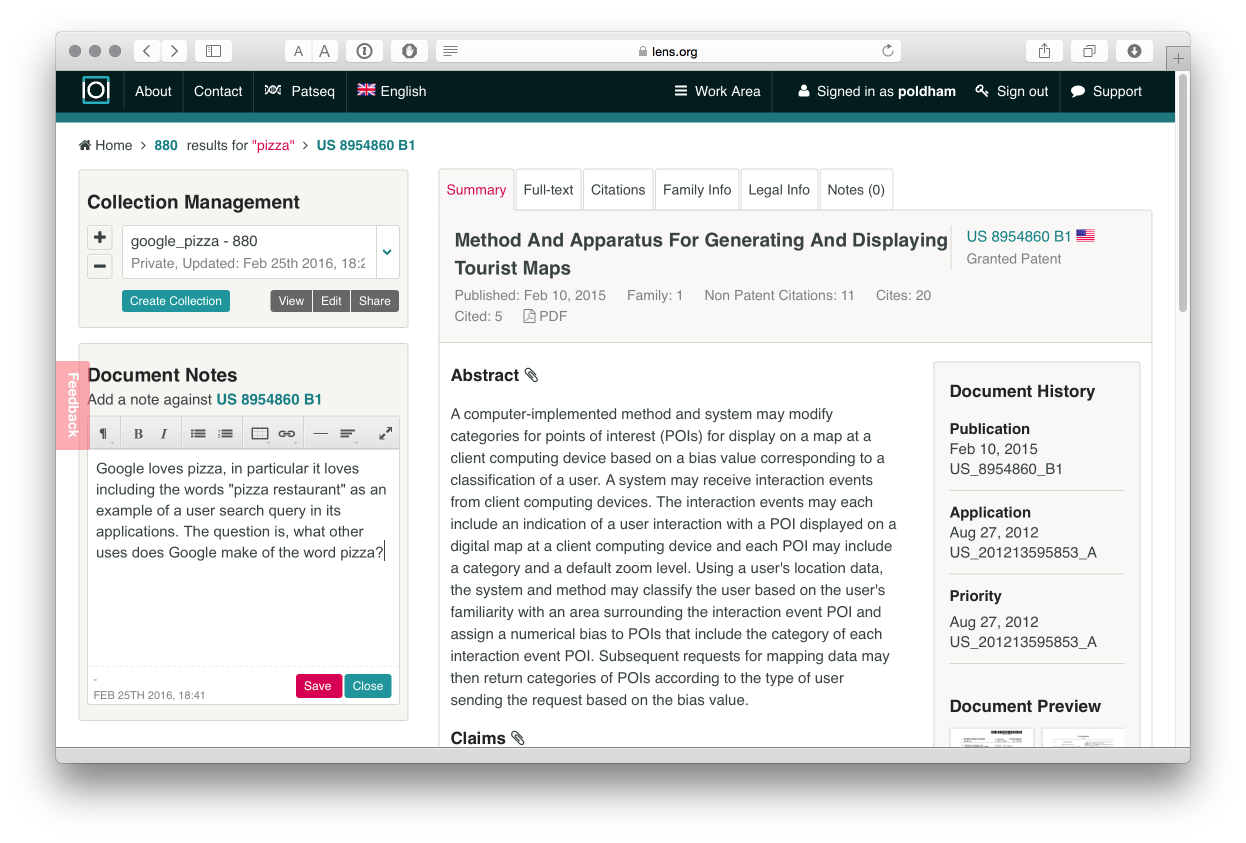Insert numbered list in note editor
1246x843 pixels.
point(225,433)
